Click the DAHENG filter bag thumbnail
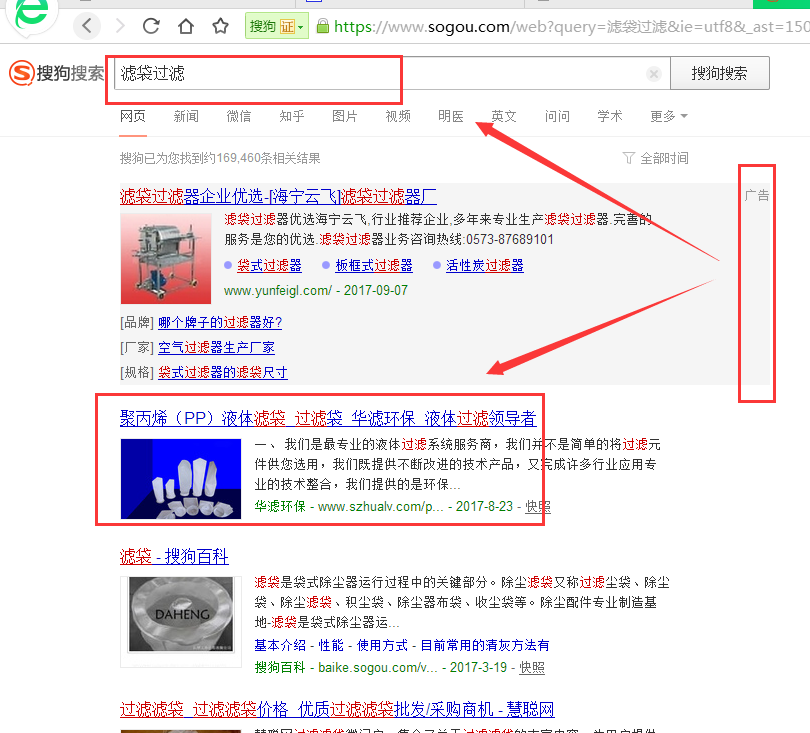Screen dimensions: 810x733 click(x=180, y=620)
